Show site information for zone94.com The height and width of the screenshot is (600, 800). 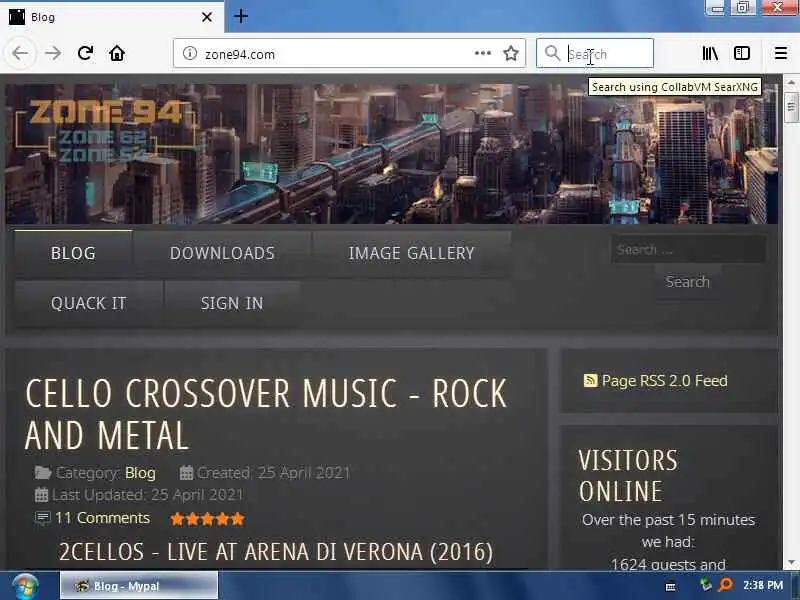190,53
